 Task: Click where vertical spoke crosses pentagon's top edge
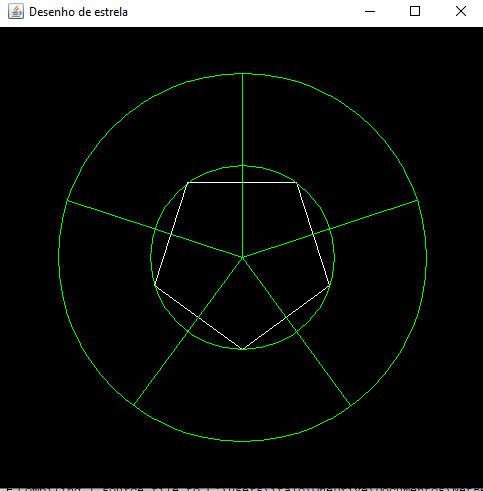tap(243, 183)
